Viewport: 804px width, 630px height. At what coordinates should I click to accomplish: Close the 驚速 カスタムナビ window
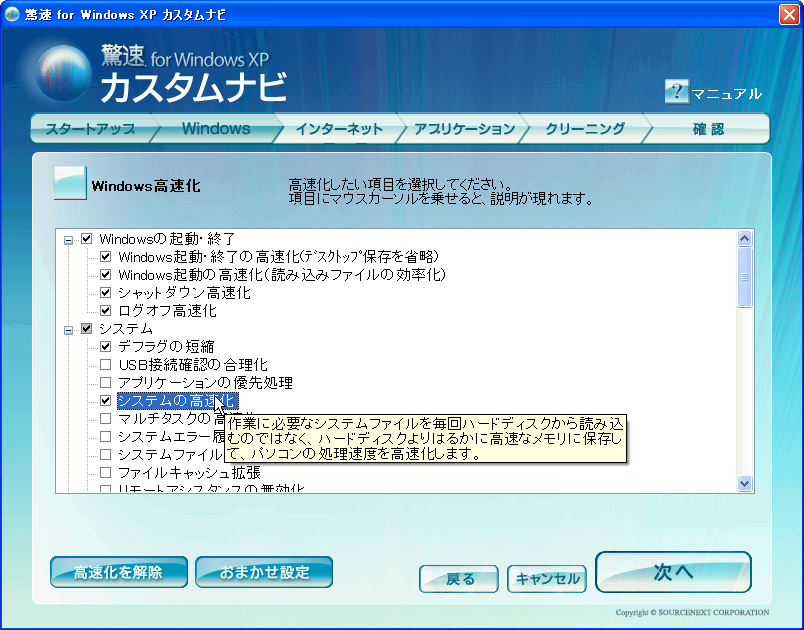(789, 14)
